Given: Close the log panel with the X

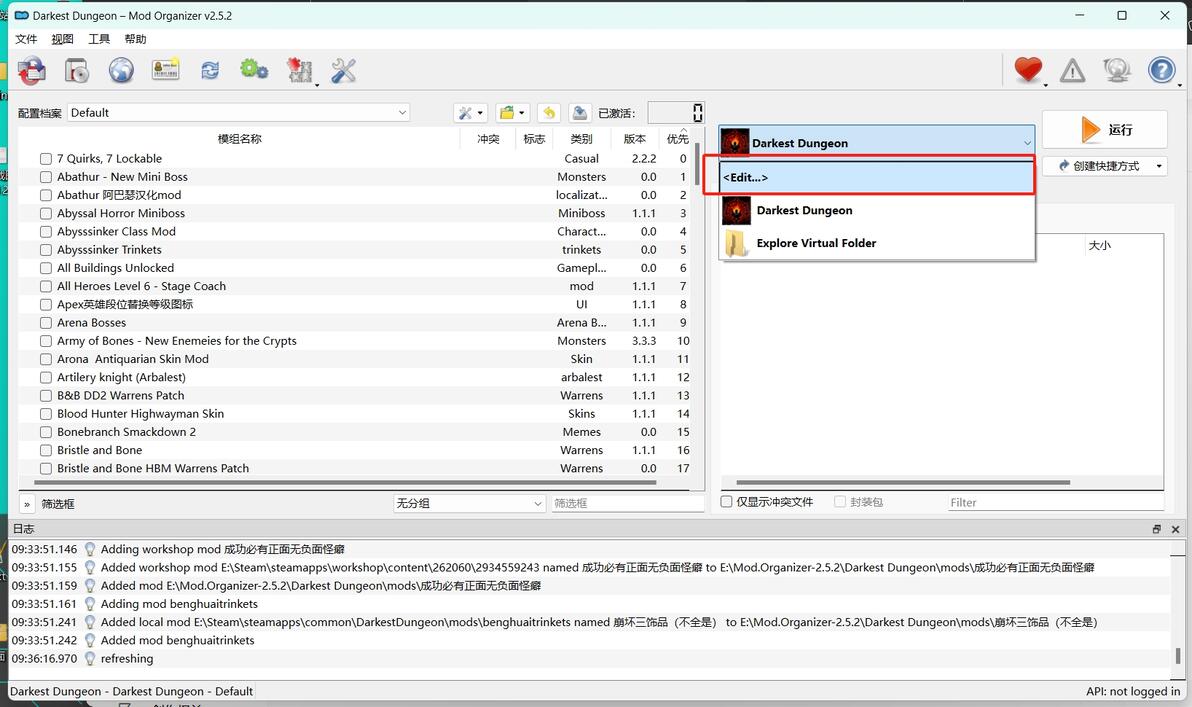Looking at the screenshot, I should [x=1175, y=529].
